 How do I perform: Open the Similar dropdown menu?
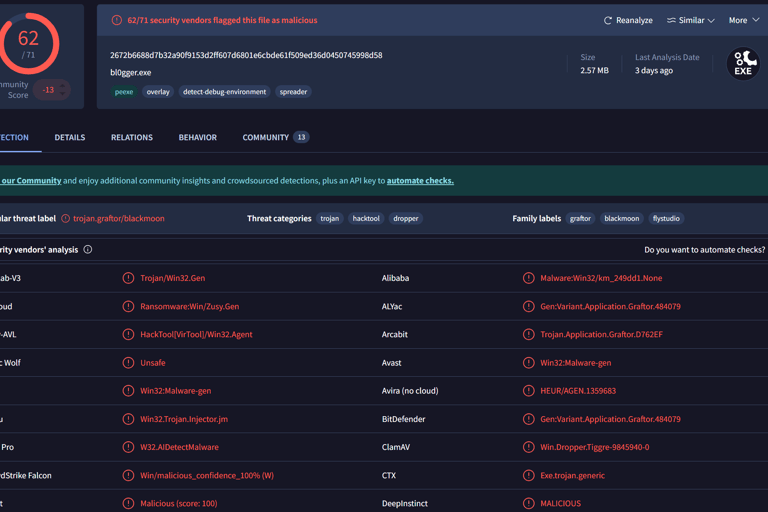691,21
